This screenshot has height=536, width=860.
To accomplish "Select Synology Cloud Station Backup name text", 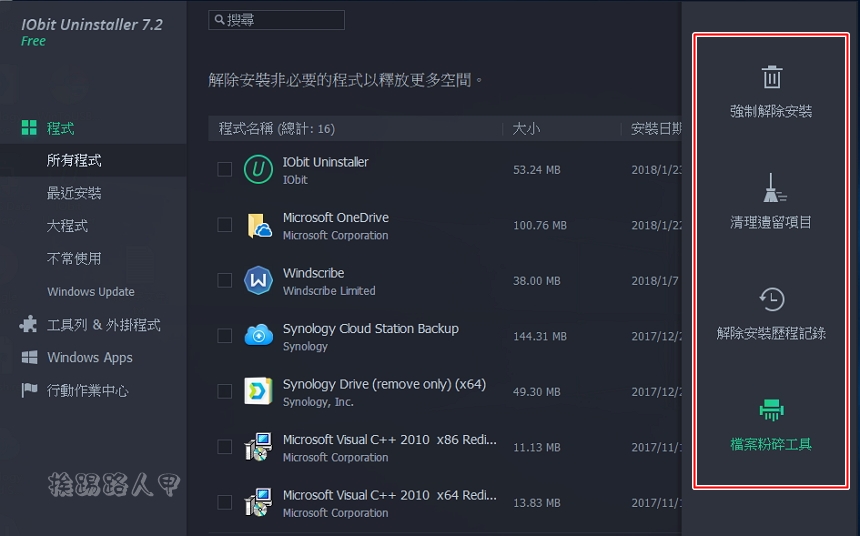I will click(x=371, y=329).
